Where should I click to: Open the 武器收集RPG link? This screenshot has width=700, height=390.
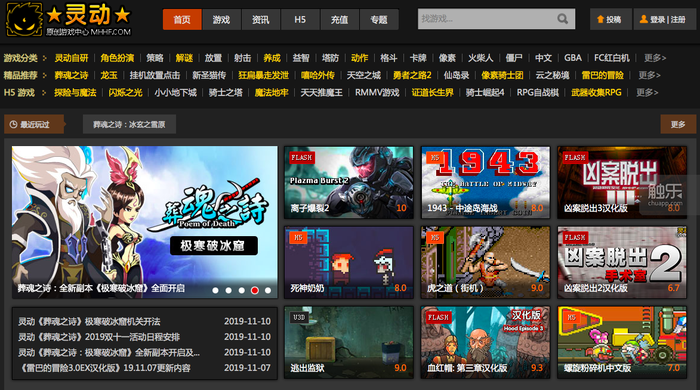(x=596, y=92)
